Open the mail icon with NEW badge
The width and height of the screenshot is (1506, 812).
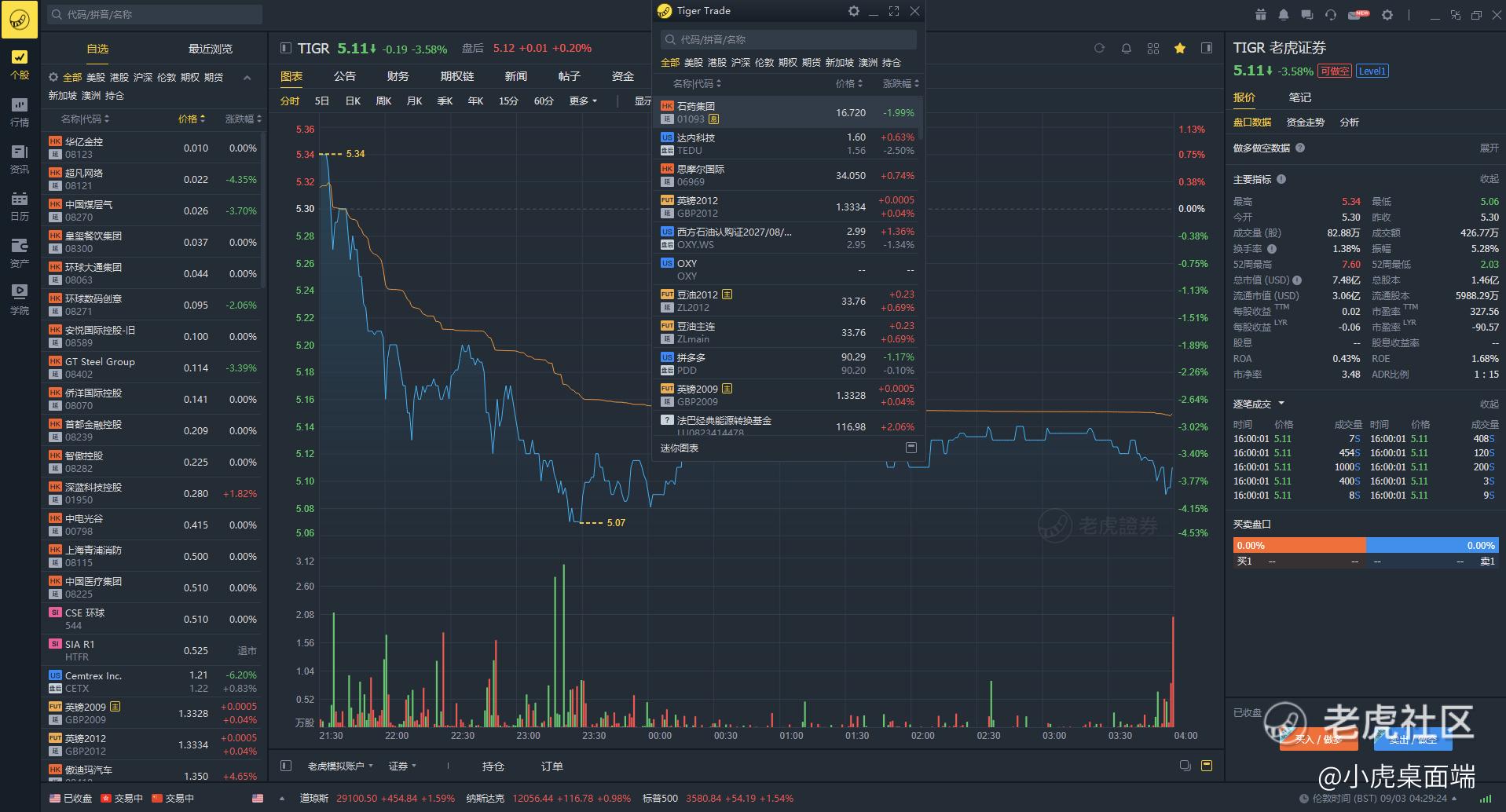1358,14
